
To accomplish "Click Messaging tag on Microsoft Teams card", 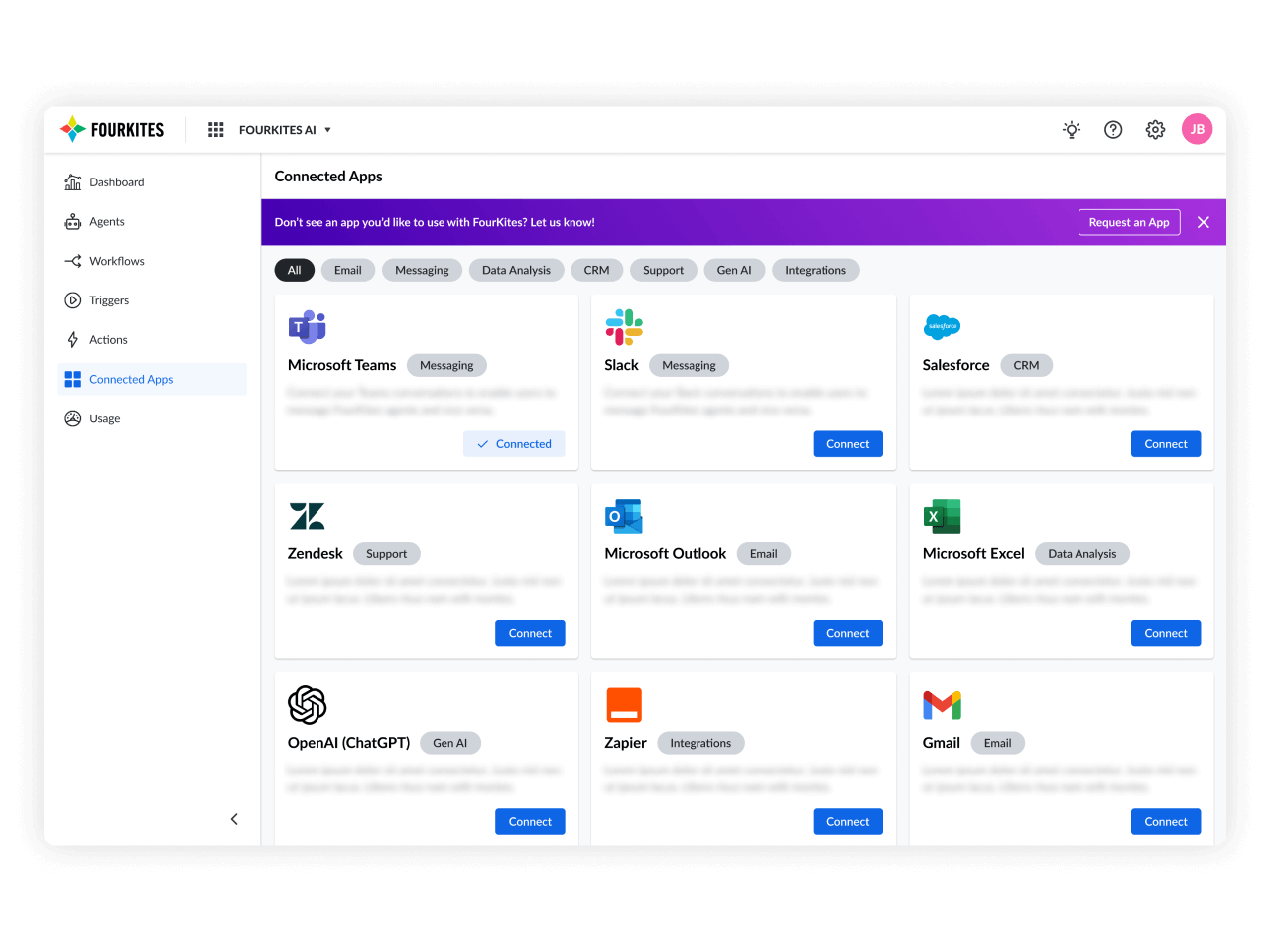I will click(446, 365).
